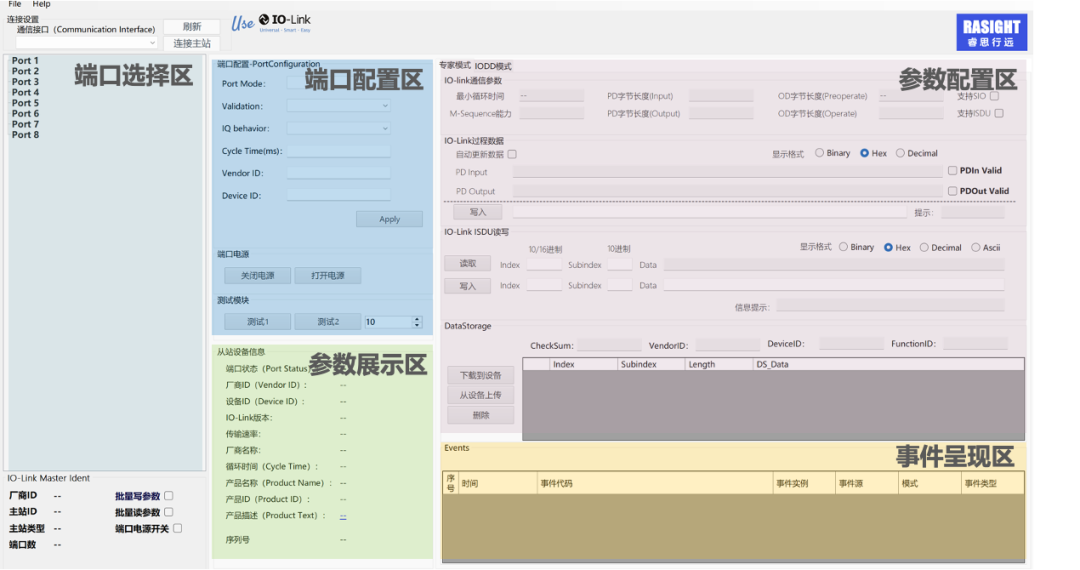Switch to the IODD模式 tab
Image resolution: width=1080 pixels, height=570 pixels.
pos(492,66)
